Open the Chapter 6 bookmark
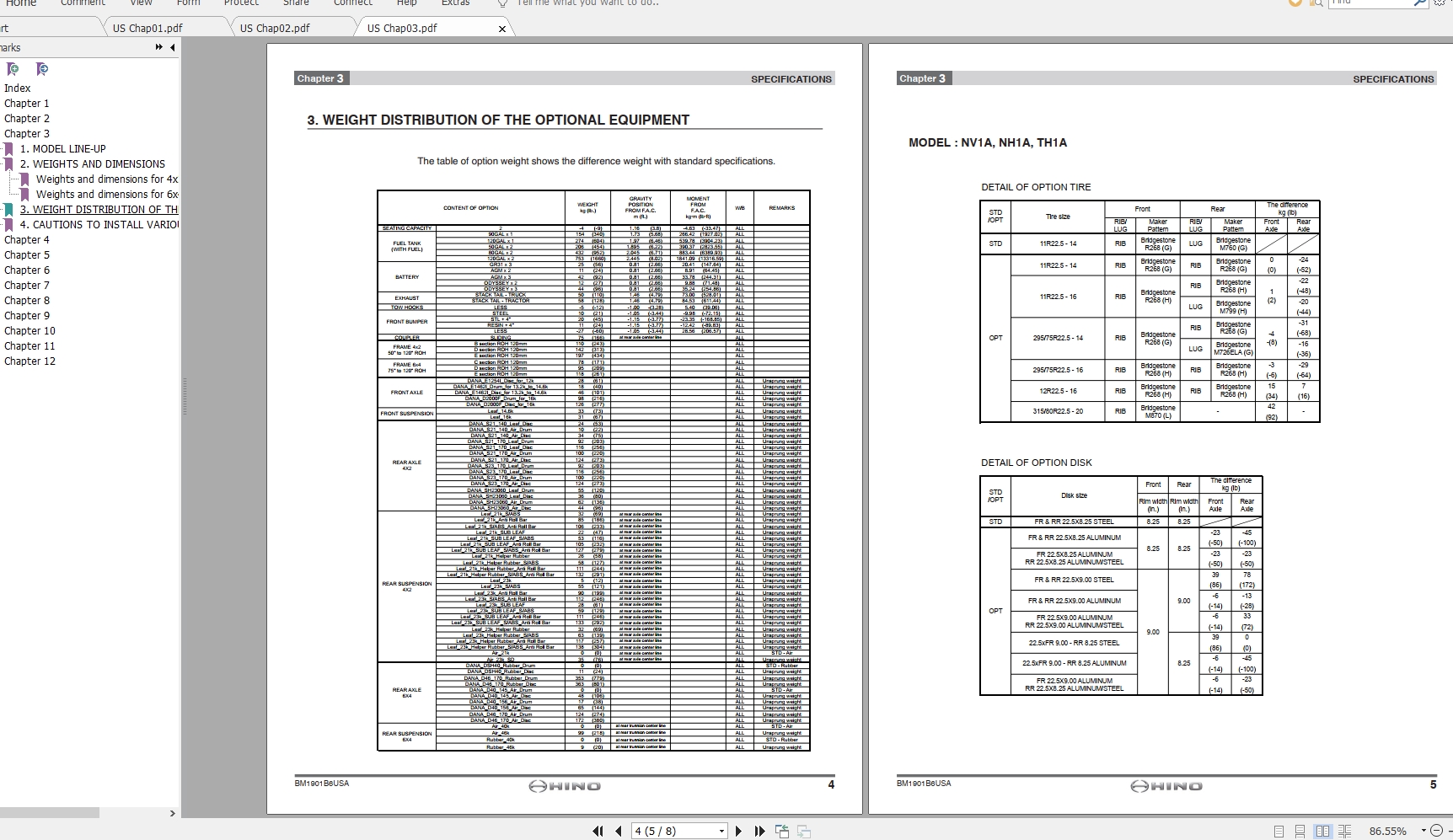The height and width of the screenshot is (840, 1453). (x=26, y=270)
